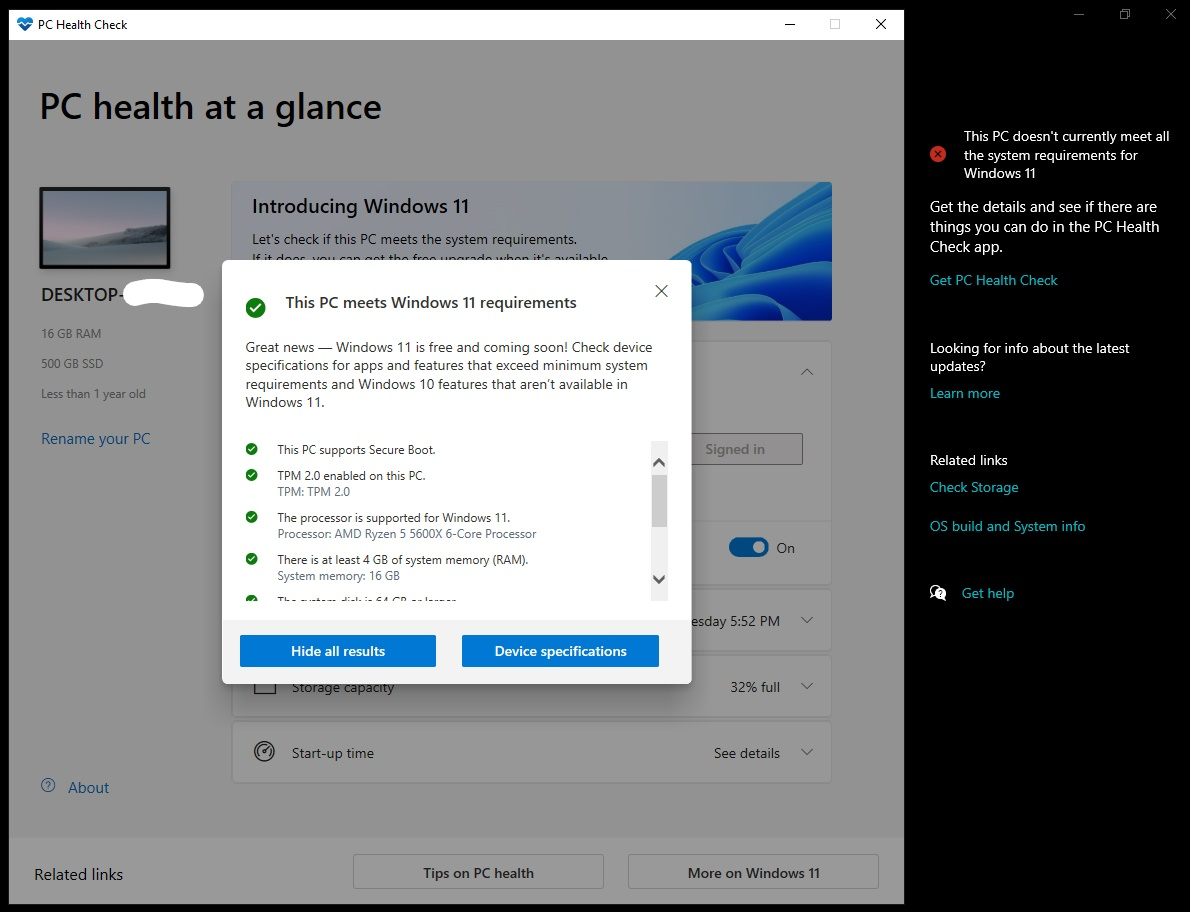Click the green check beside TPM 2.0 enabled

point(252,475)
